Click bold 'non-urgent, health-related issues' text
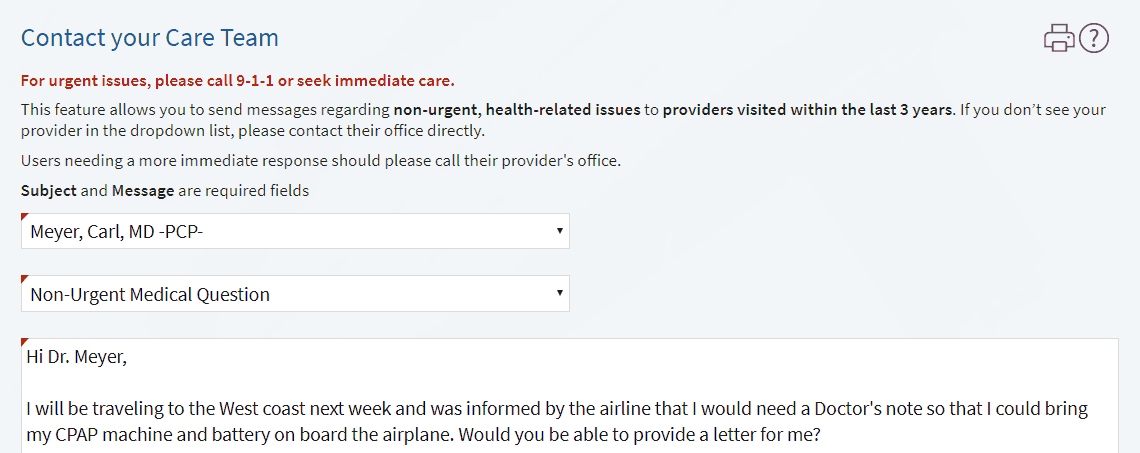The image size is (1140, 453). pyautogui.click(x=517, y=111)
